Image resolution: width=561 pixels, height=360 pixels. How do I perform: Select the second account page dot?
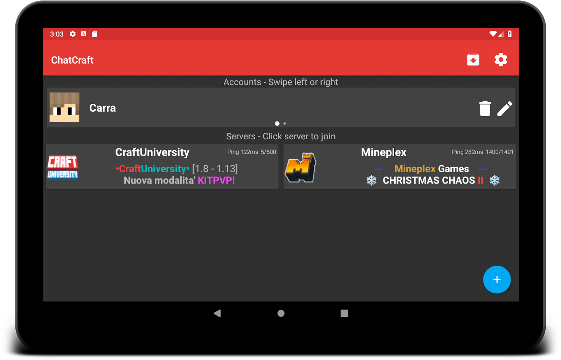coord(285,123)
